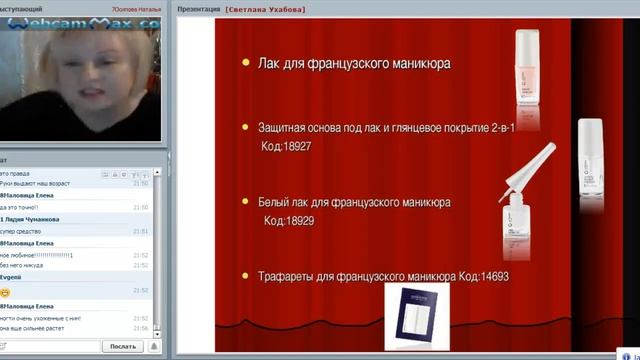Click the 'Презентация' panel title
Screen dimensions: 640x360
click(x=198, y=9)
